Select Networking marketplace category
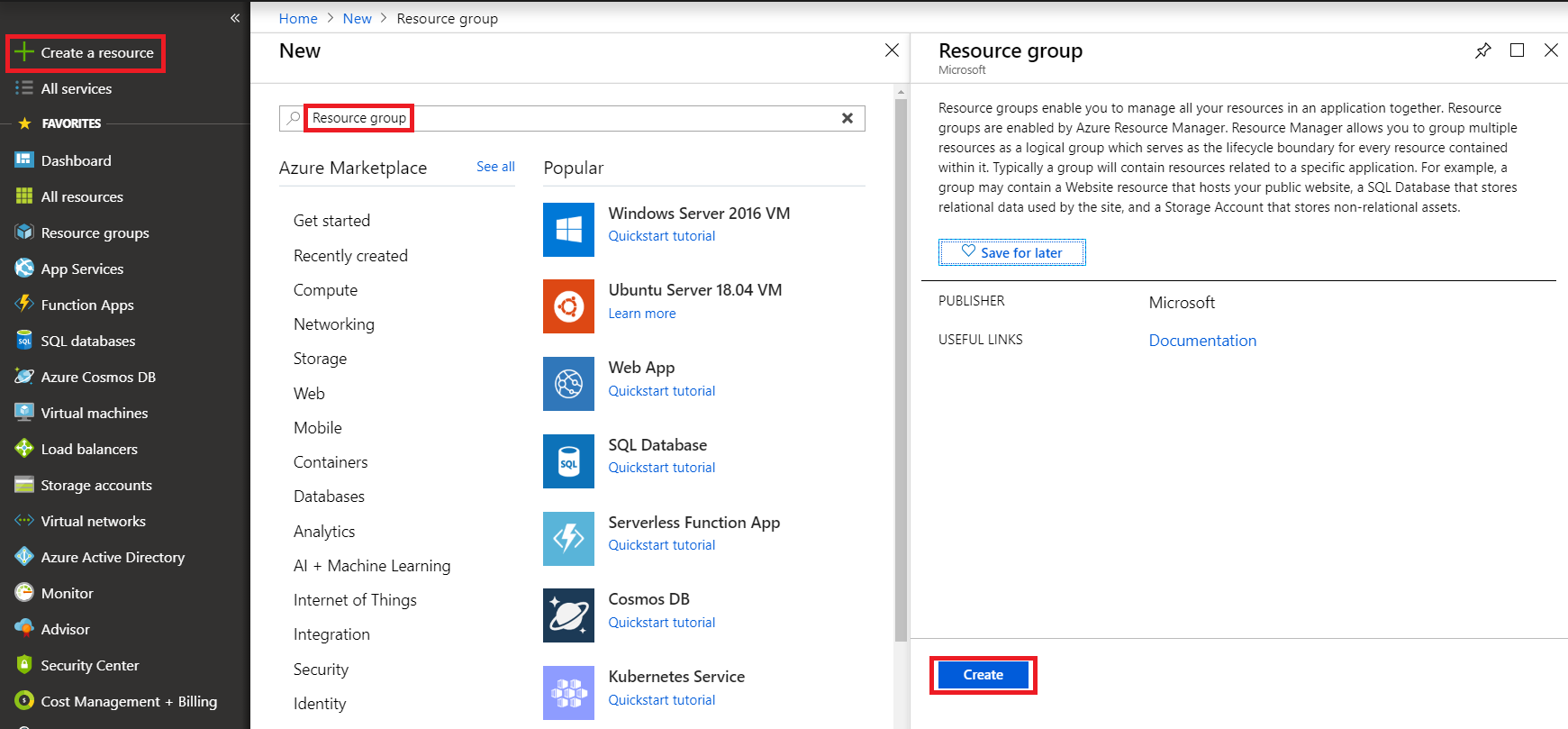1568x729 pixels. [x=334, y=324]
